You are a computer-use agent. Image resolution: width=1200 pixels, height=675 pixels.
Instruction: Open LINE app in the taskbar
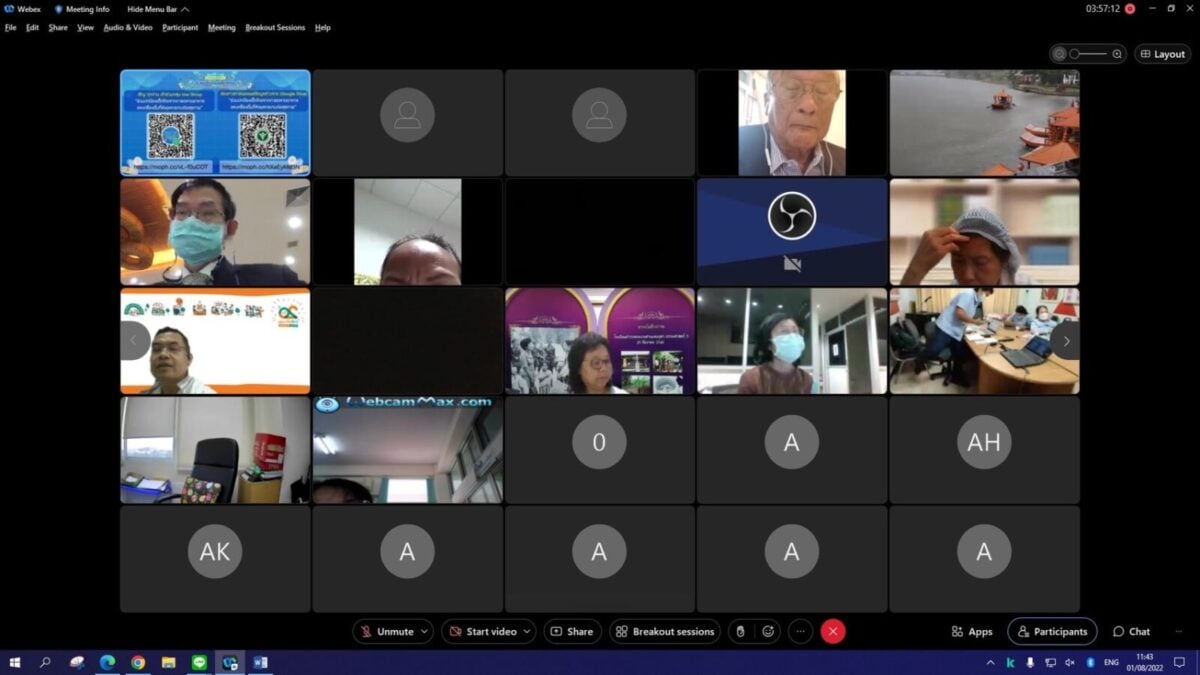tap(198, 662)
